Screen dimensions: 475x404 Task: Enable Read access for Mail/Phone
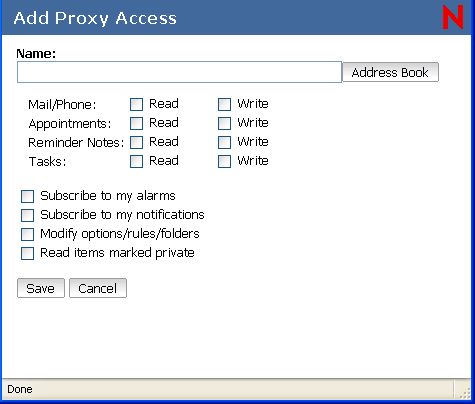(136, 104)
